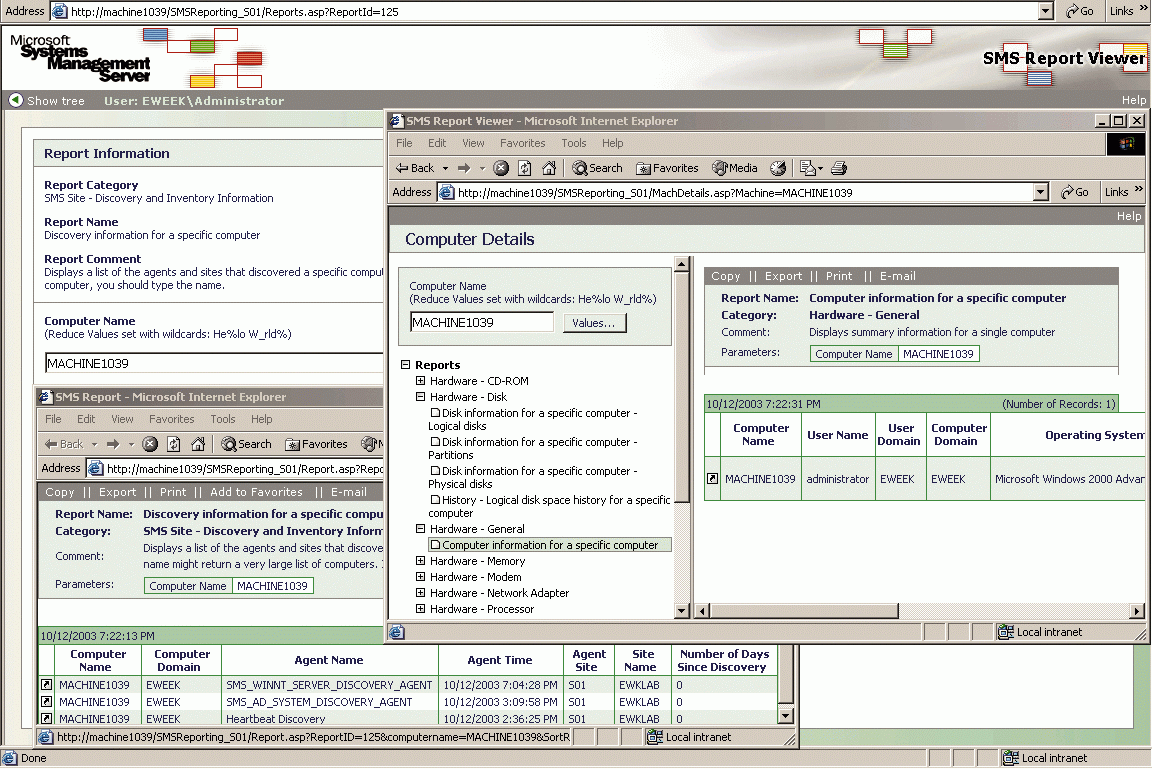
Task: Select Disk information - Logical disks report
Action: click(x=533, y=419)
